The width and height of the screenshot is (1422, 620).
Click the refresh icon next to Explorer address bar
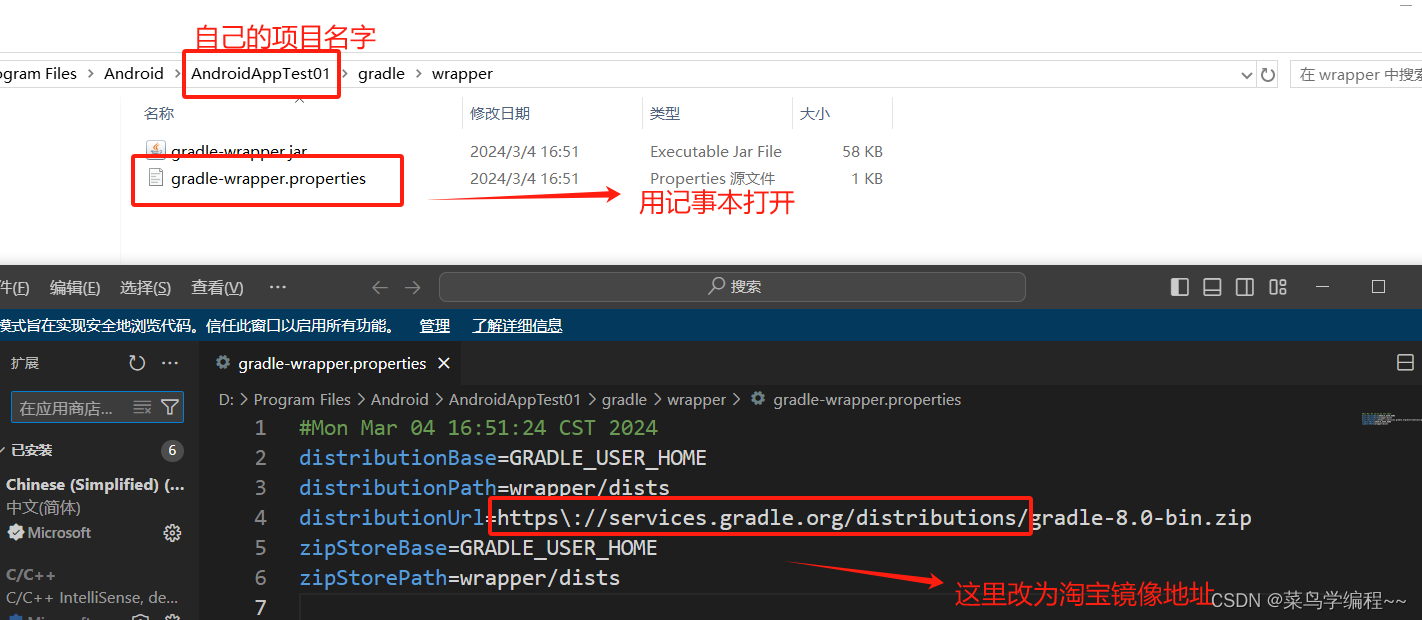click(1268, 73)
